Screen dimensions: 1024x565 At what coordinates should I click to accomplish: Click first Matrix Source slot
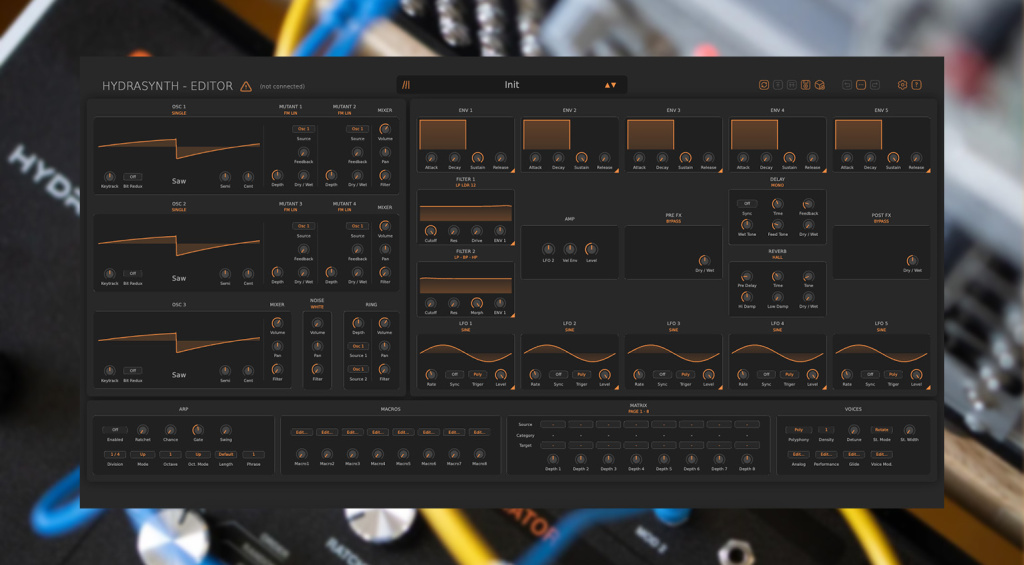pos(553,425)
